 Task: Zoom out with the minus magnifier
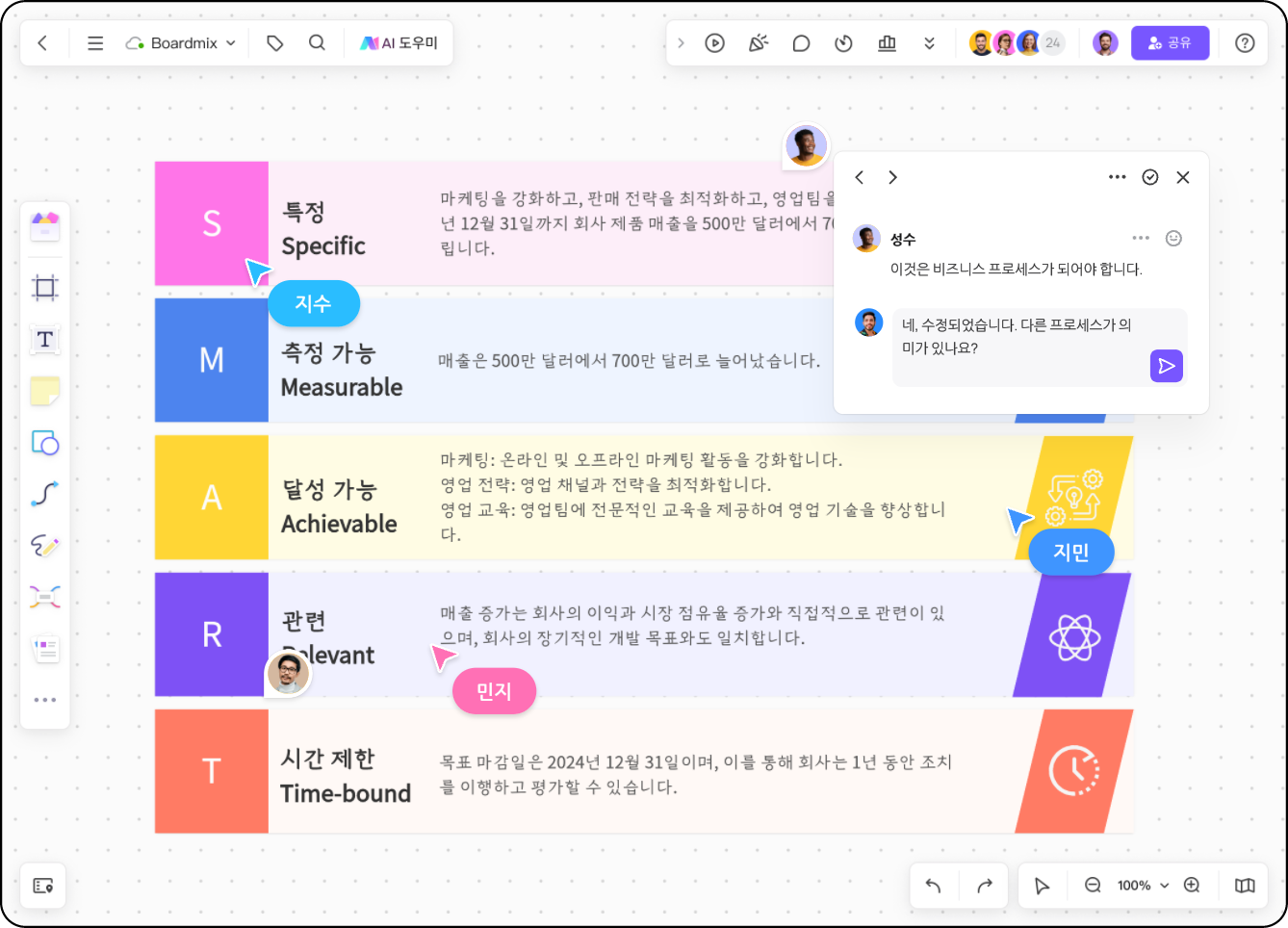[1093, 886]
